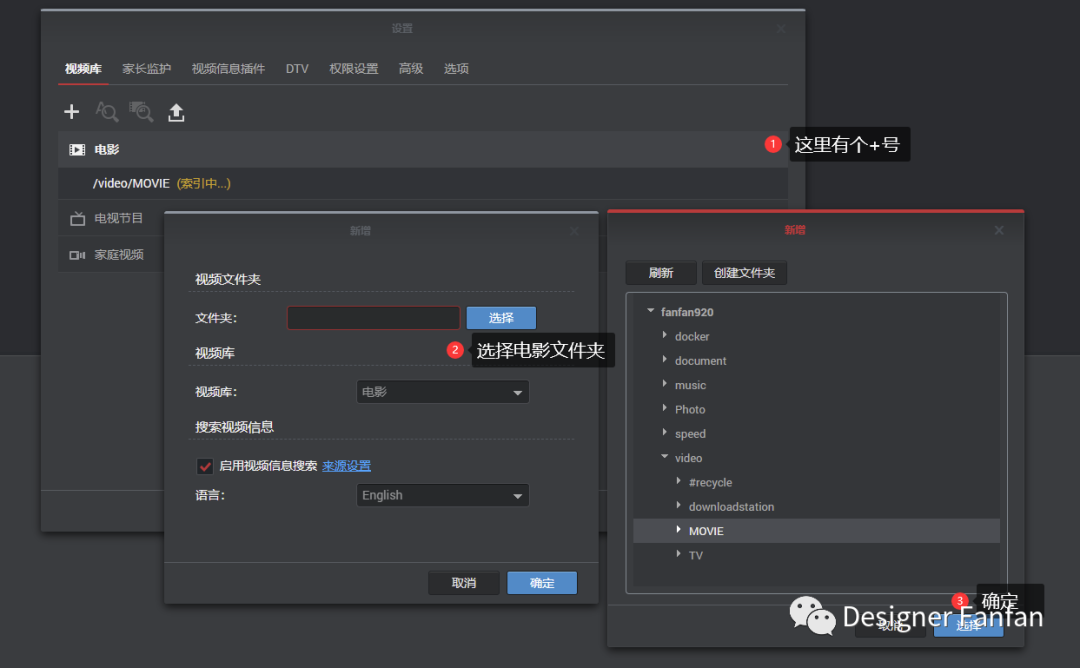
Task: Select the 电影 movie library icon
Action: [x=77, y=149]
